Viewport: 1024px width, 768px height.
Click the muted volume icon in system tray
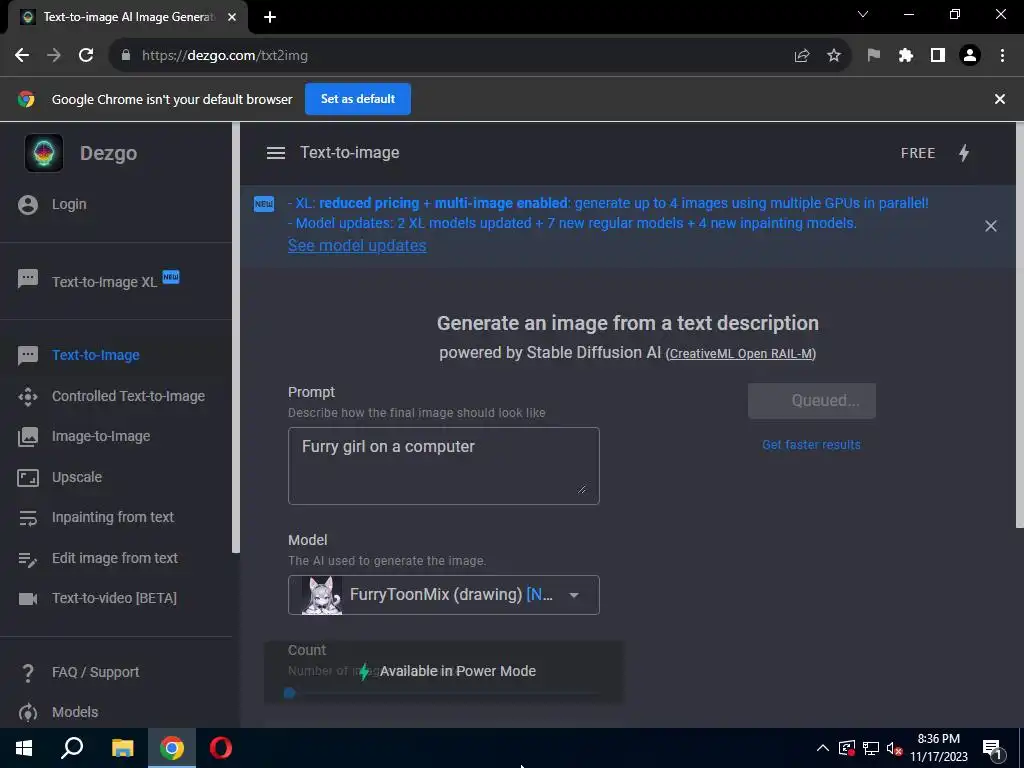894,748
